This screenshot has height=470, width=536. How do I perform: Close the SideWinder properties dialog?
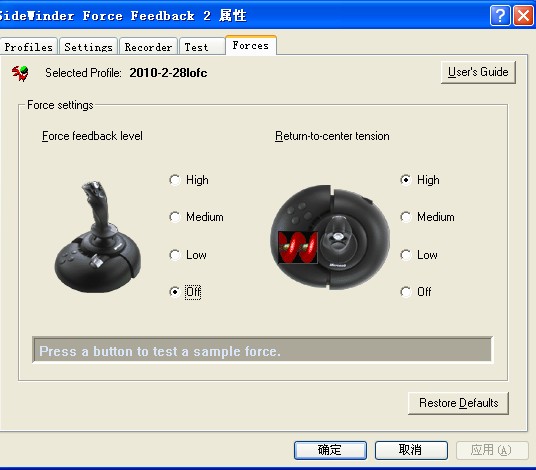click(523, 16)
